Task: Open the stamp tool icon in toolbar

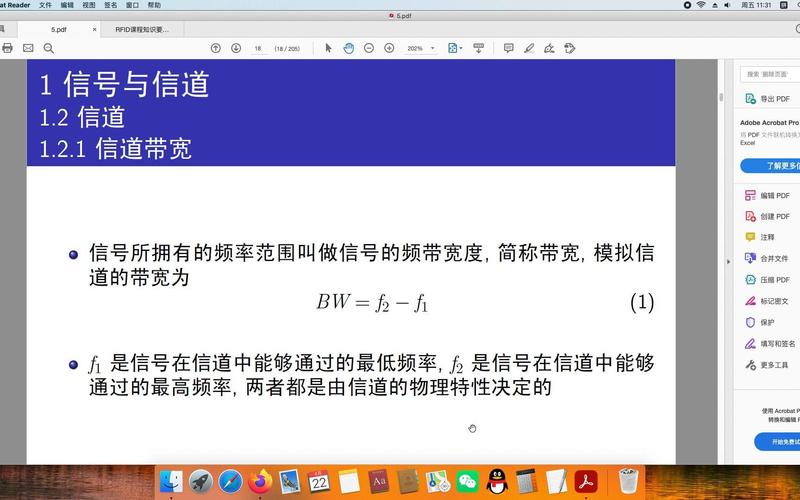Action: (x=570, y=48)
